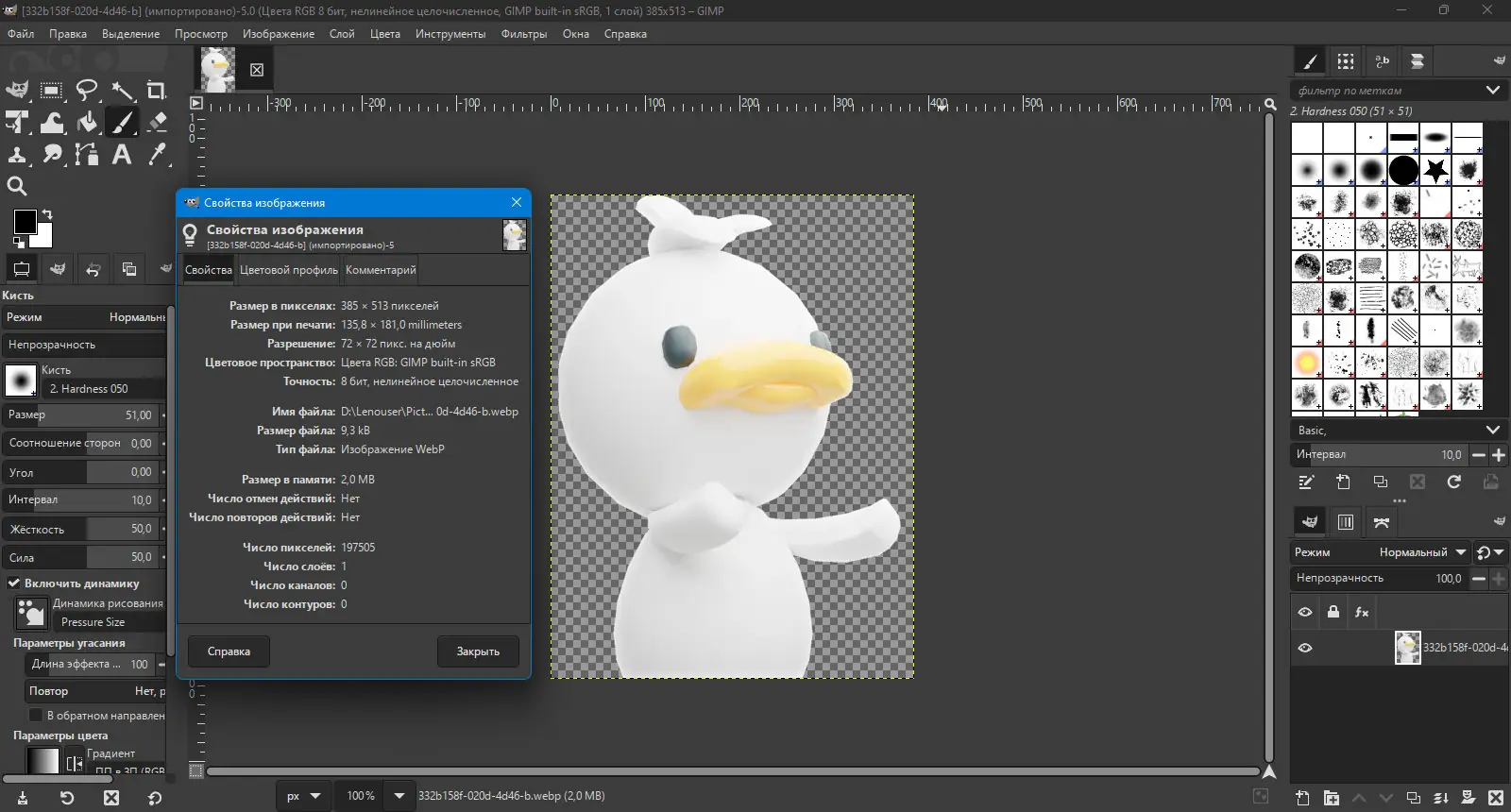Select the Color Picker eyedropper tool
This screenshot has width=1511, height=812.
tap(158, 154)
